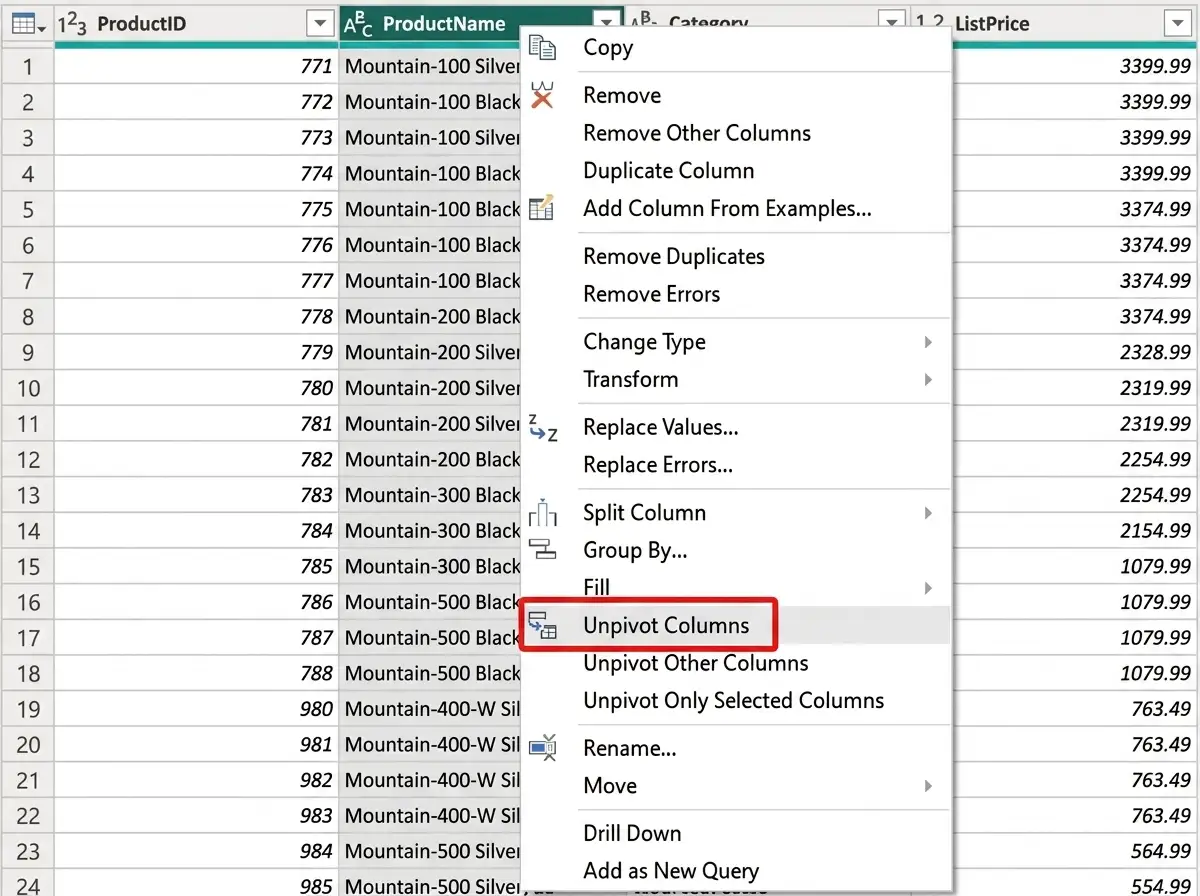Click ListPrice cell 564.99
Screen dimensions: 1200x896
pyautogui.click(x=1073, y=851)
